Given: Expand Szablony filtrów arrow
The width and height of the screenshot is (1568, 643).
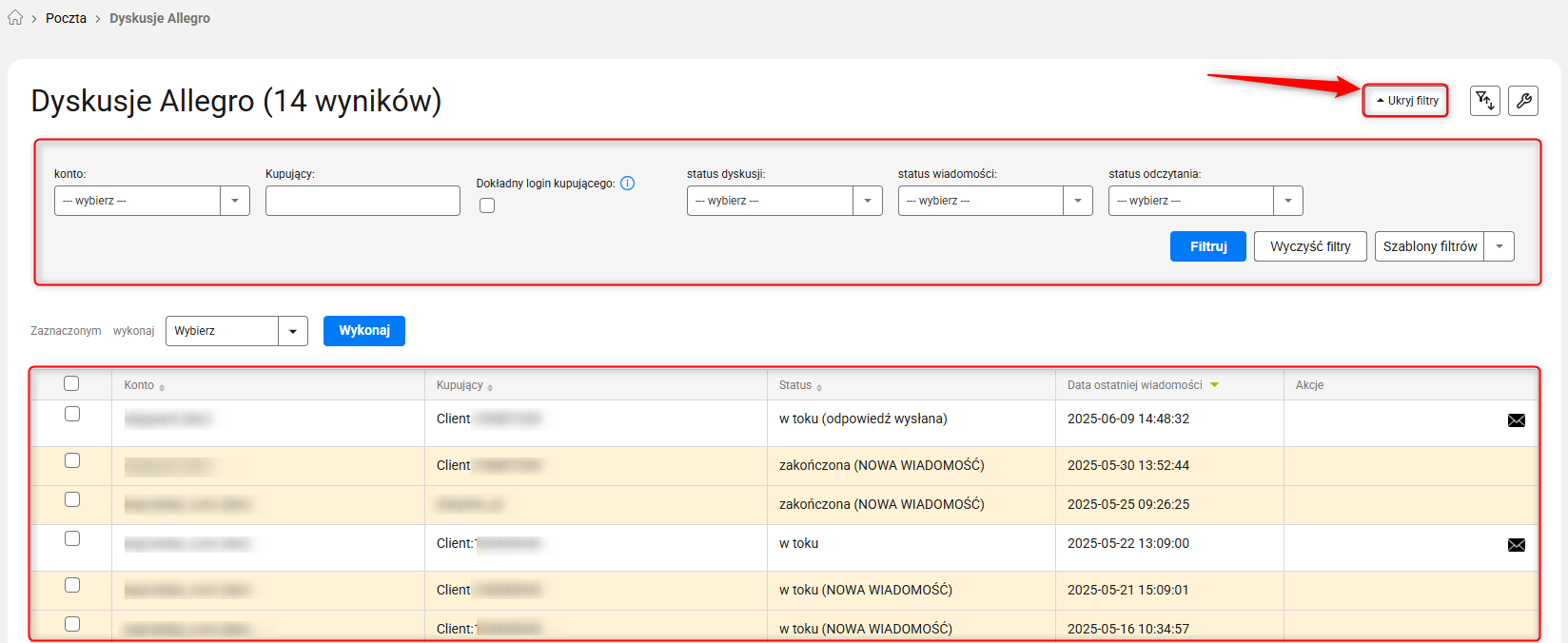Looking at the screenshot, I should tap(1499, 246).
